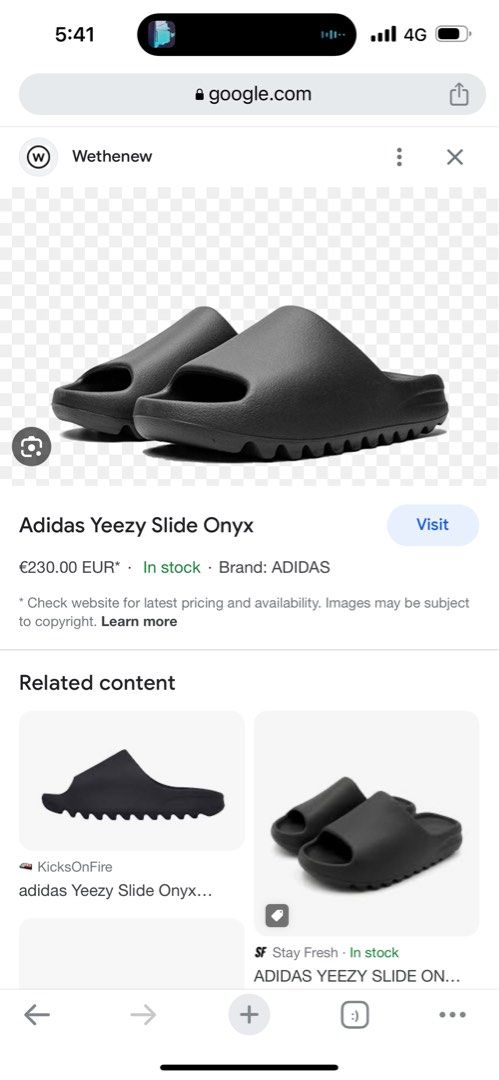Go back with the left arrow
Viewport: 499px width, 1080px height.
pos(37,1015)
